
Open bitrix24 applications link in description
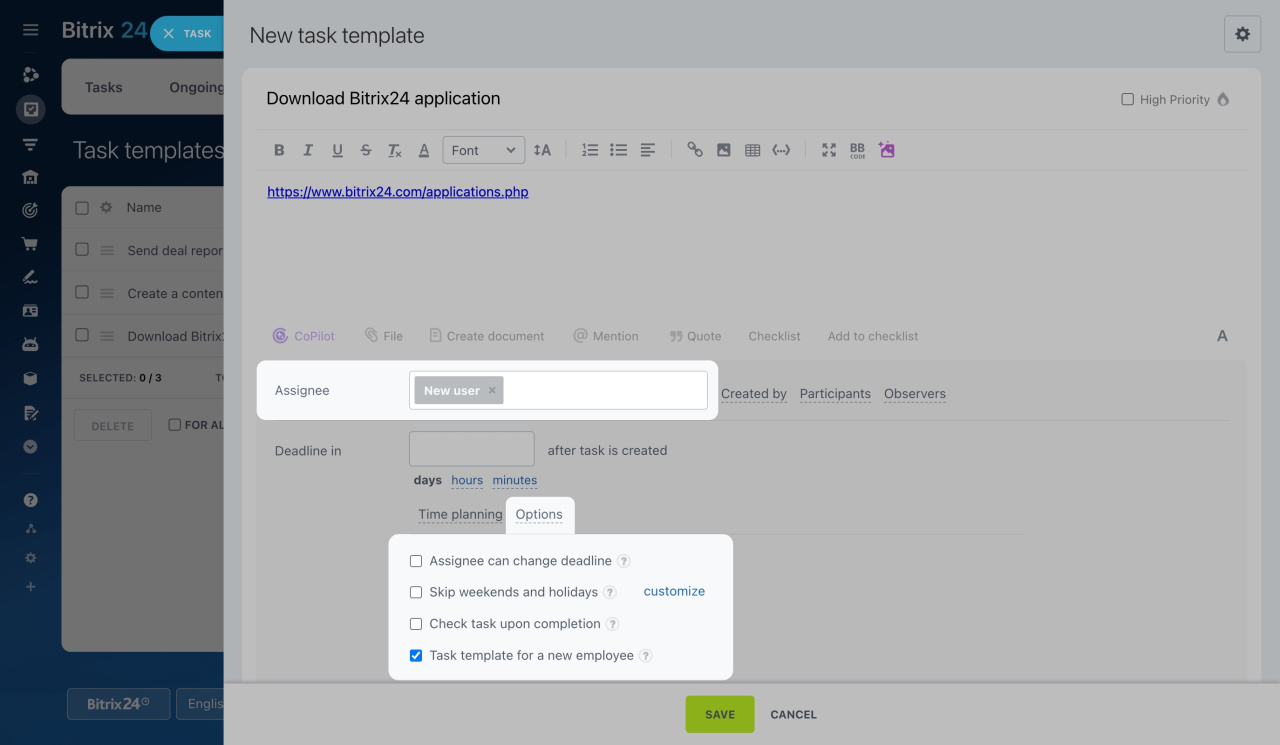pyautogui.click(x=398, y=192)
